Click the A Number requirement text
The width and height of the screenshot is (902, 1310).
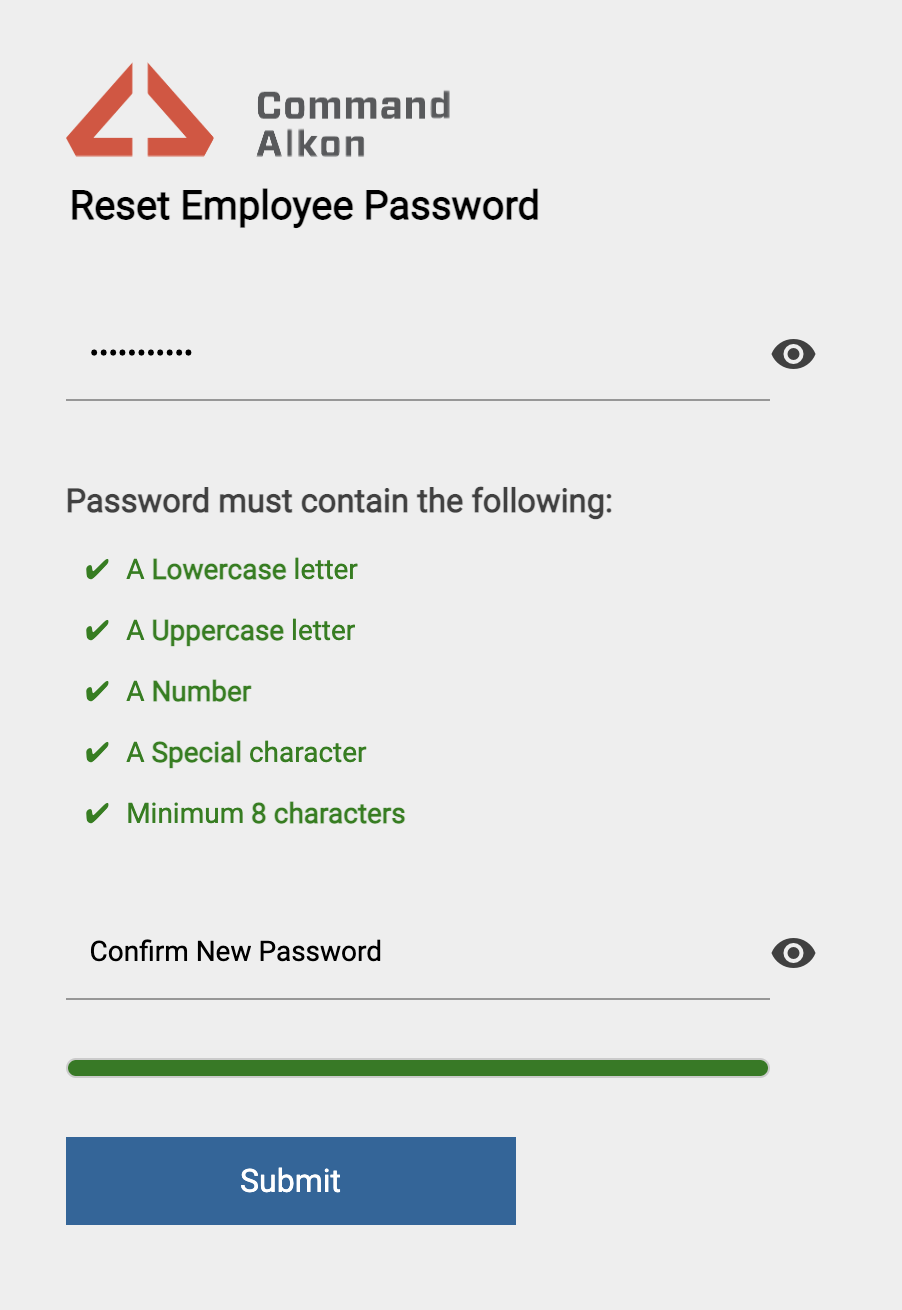pos(189,692)
